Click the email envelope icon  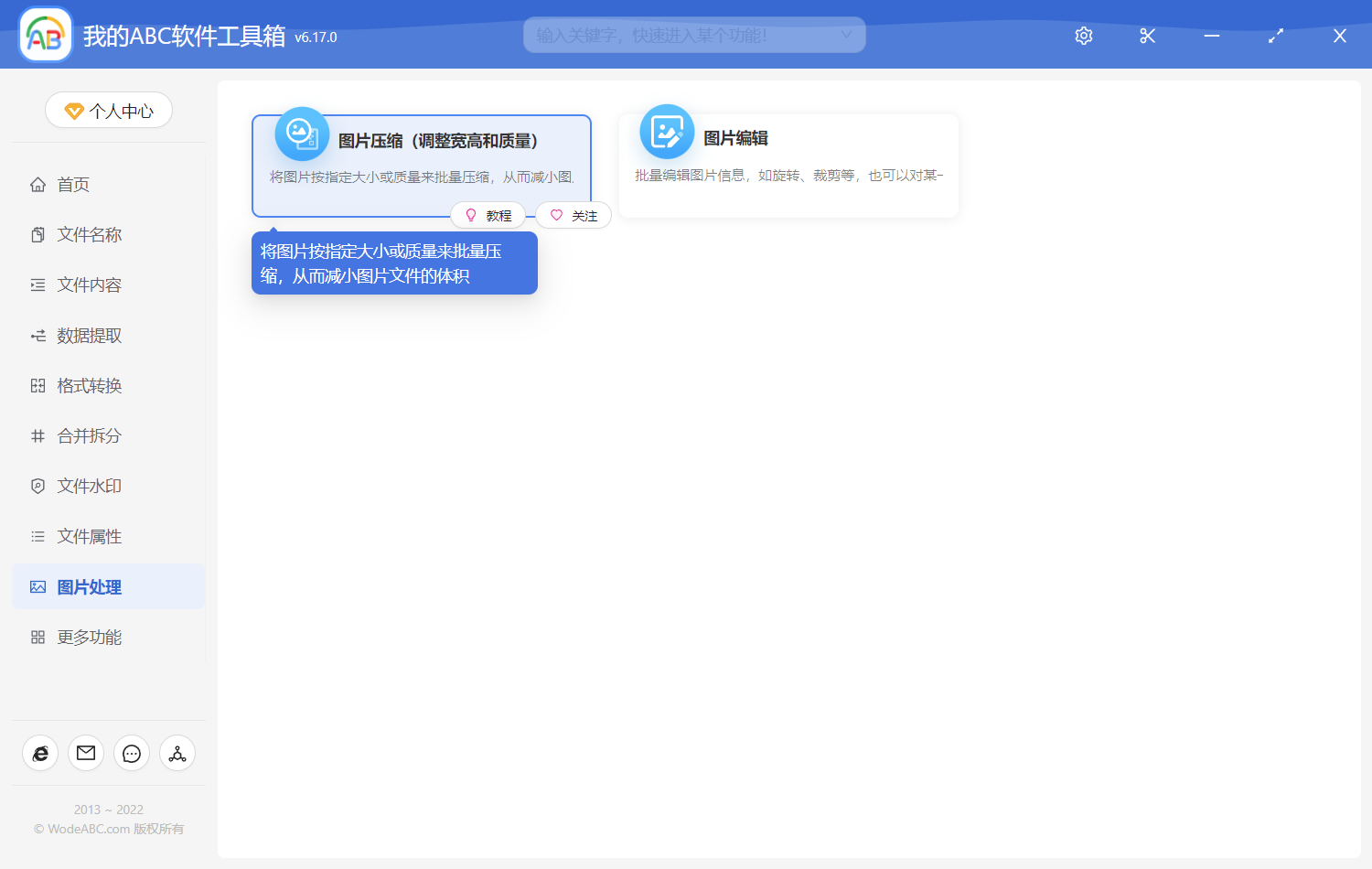click(x=86, y=753)
